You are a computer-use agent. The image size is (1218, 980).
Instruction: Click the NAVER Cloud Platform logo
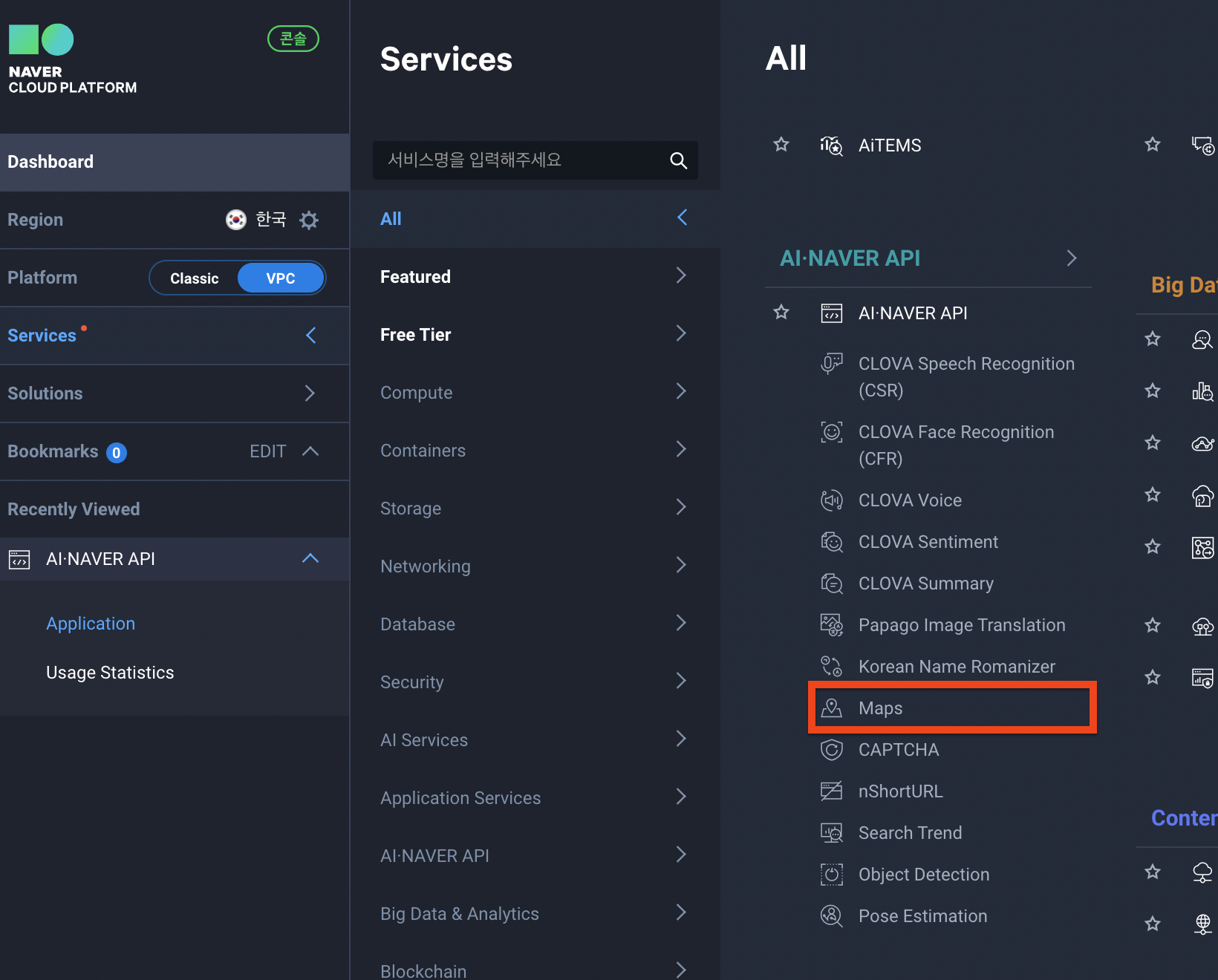click(72, 59)
